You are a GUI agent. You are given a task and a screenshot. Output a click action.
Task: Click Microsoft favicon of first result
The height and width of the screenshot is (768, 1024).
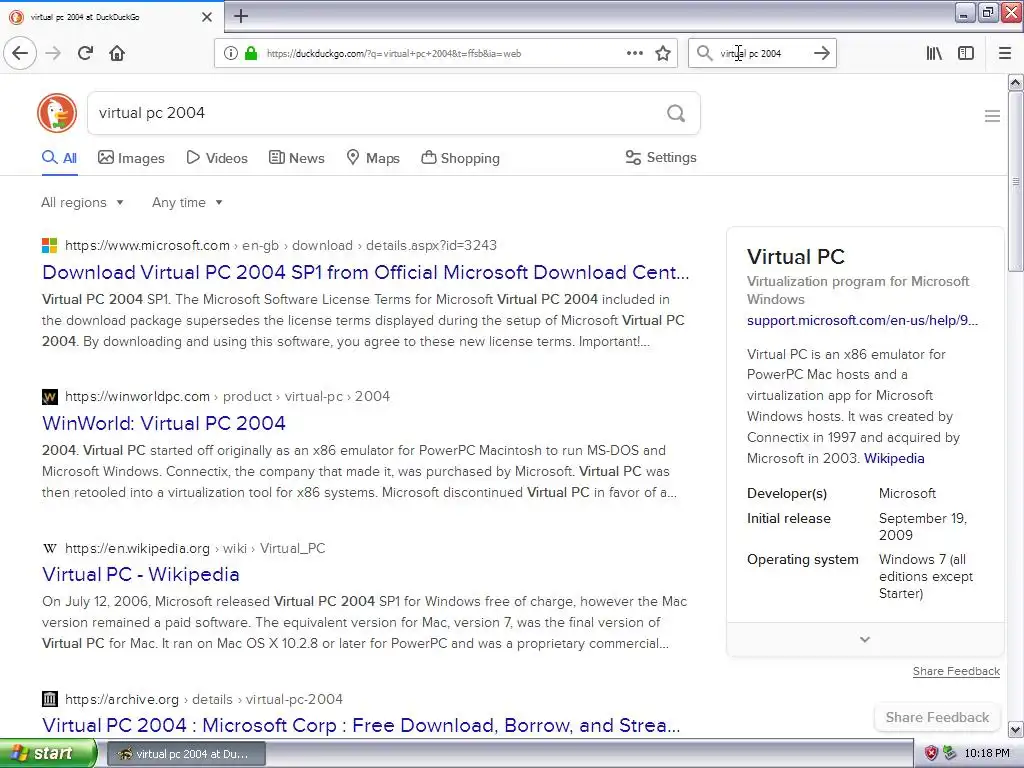tap(50, 246)
